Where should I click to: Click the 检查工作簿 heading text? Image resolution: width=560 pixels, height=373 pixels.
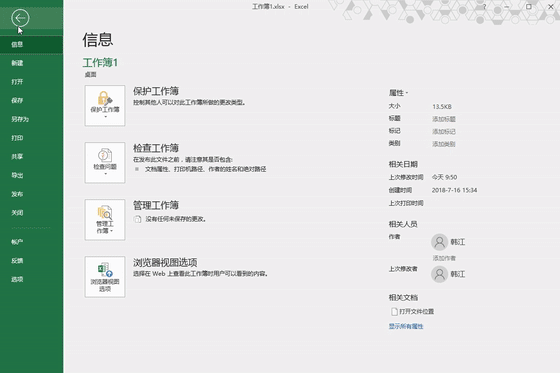click(x=156, y=148)
